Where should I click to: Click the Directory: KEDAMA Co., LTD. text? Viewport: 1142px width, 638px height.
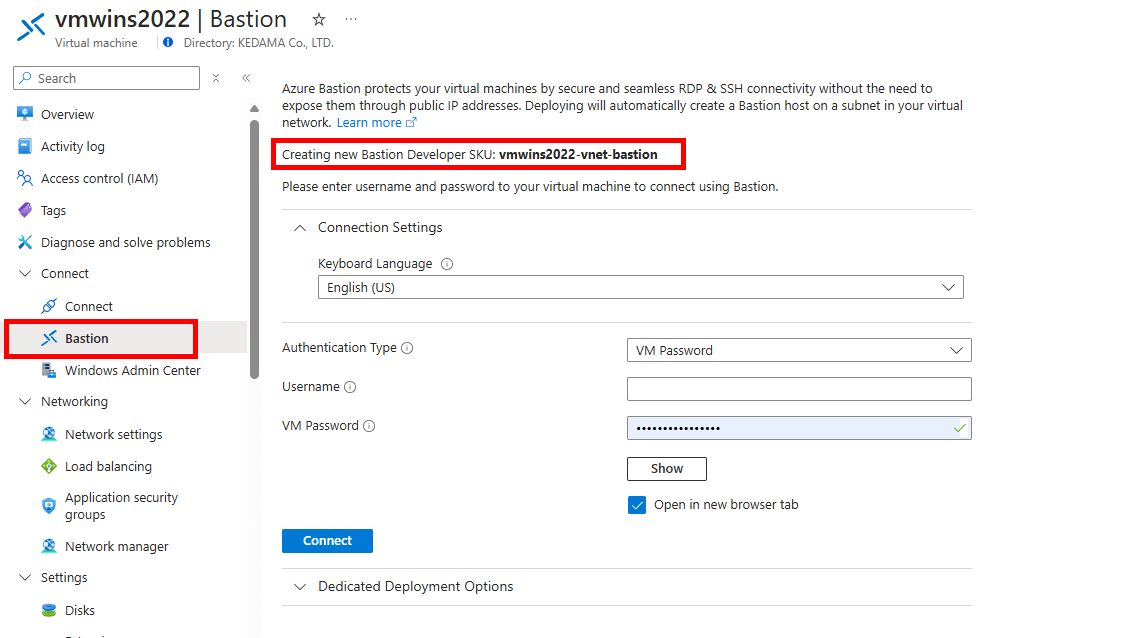(259, 43)
